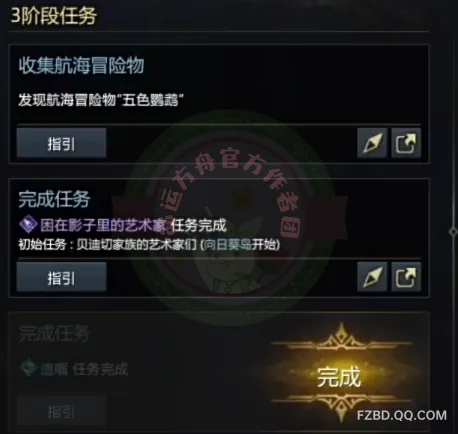This screenshot has height=434, width=458.
Task: Click the FZBD.QQ.COM watermark
Action: click(402, 416)
